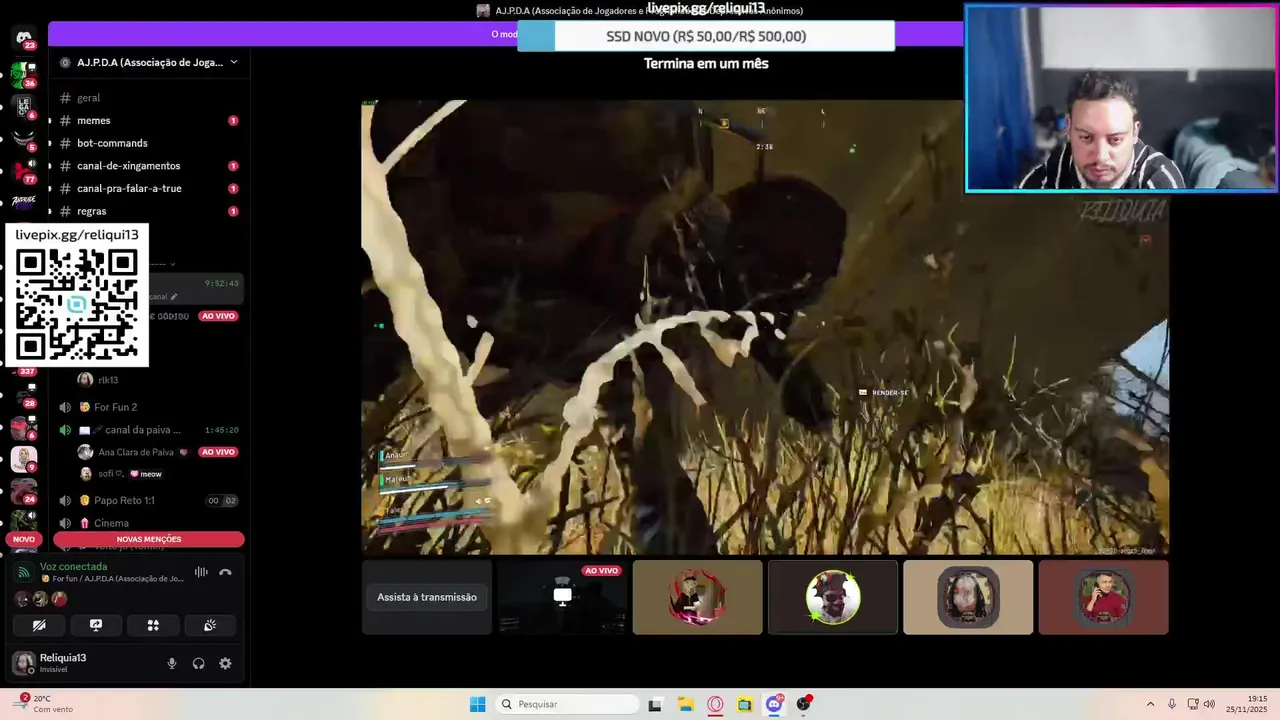Click Voz conectada status text
Viewport: 1280px width, 720px height.
click(x=73, y=566)
